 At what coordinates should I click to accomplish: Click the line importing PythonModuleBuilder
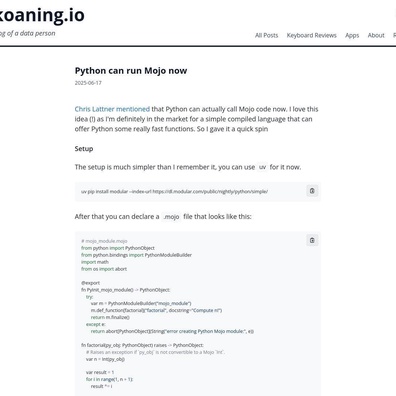tap(136, 255)
